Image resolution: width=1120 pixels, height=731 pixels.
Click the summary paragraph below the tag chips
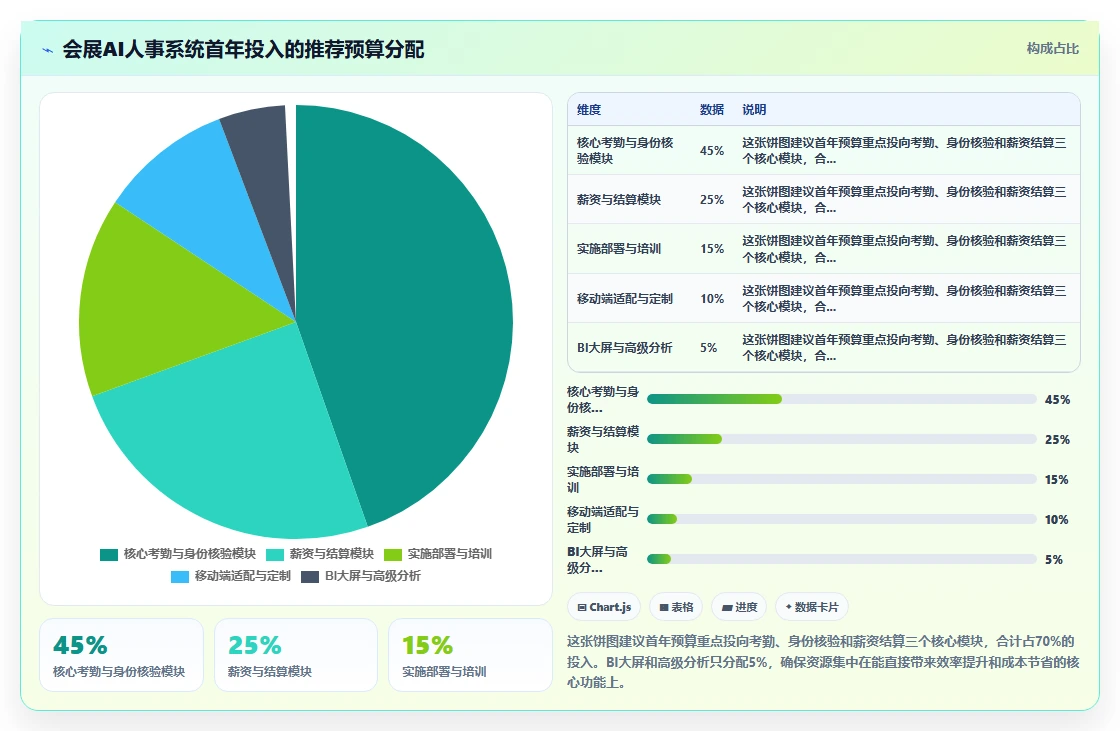[x=823, y=662]
